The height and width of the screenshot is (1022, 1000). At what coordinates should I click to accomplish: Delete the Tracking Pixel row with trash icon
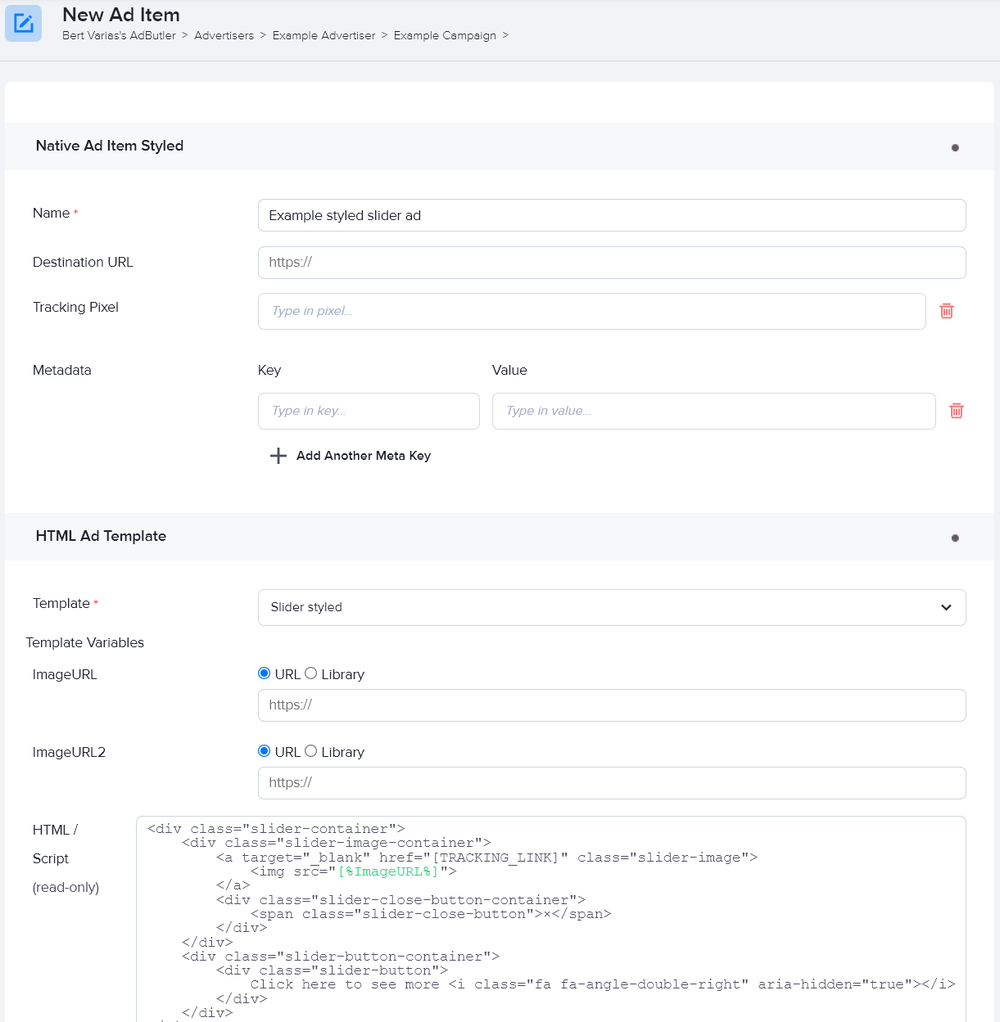(x=947, y=311)
